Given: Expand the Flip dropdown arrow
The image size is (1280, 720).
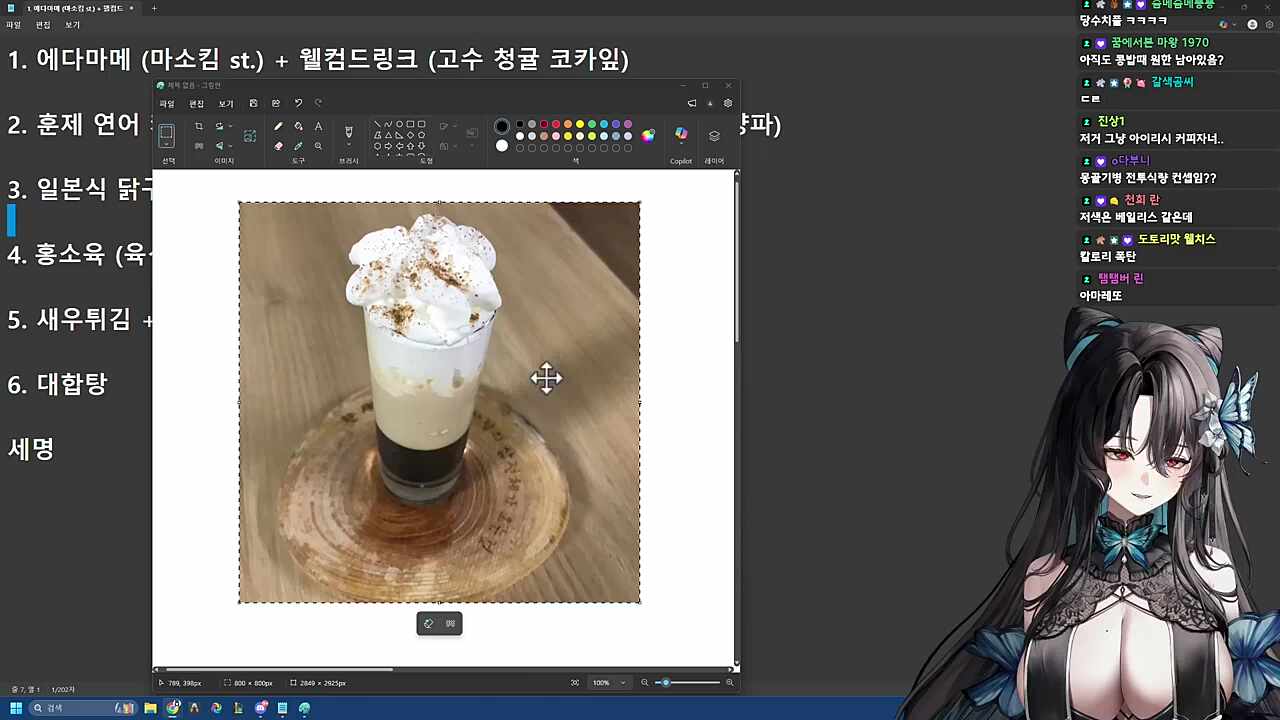Looking at the screenshot, I should (230, 146).
